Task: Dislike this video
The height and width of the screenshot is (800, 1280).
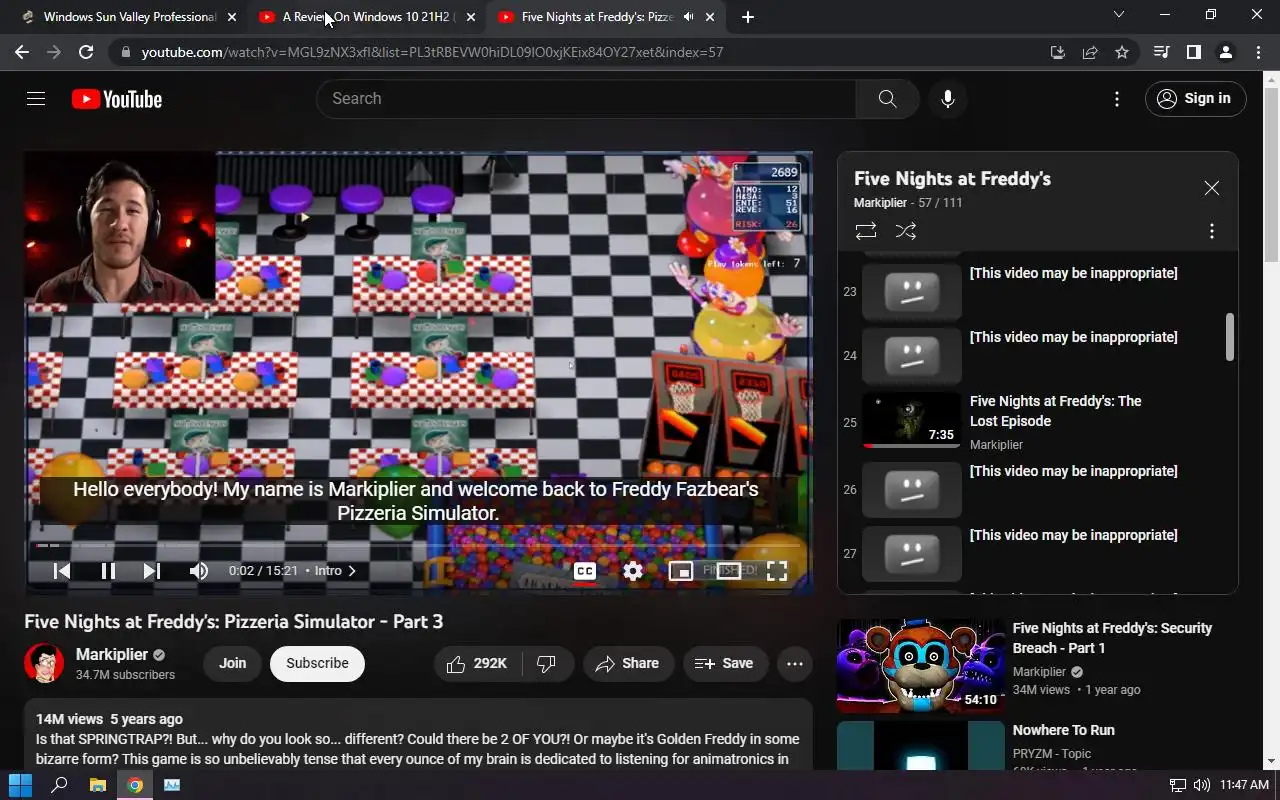Action: [x=547, y=664]
